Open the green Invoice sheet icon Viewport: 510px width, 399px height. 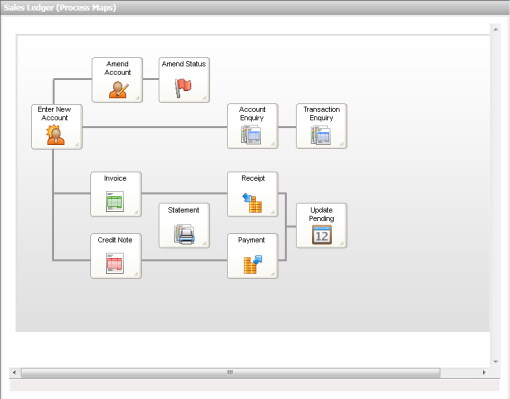(115, 201)
